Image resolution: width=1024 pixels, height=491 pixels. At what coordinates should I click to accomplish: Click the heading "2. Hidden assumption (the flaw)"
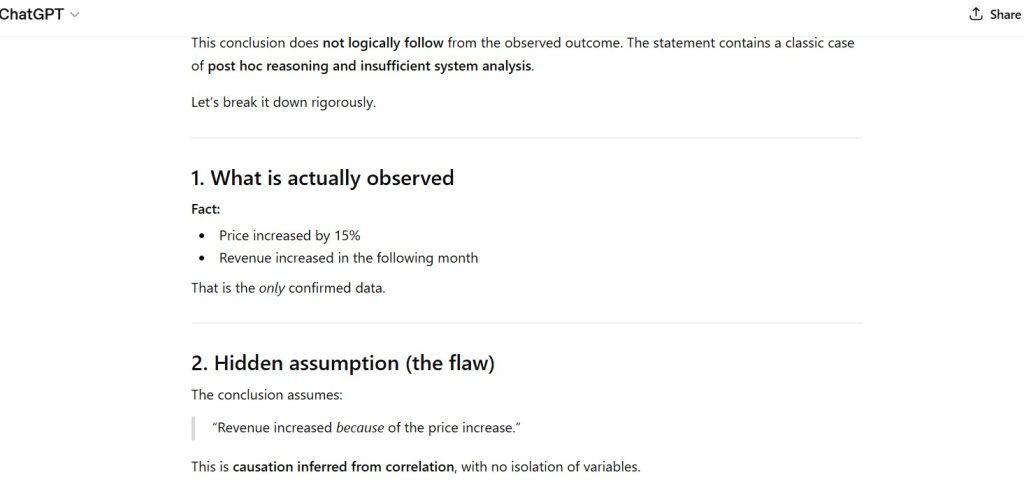(x=342, y=363)
